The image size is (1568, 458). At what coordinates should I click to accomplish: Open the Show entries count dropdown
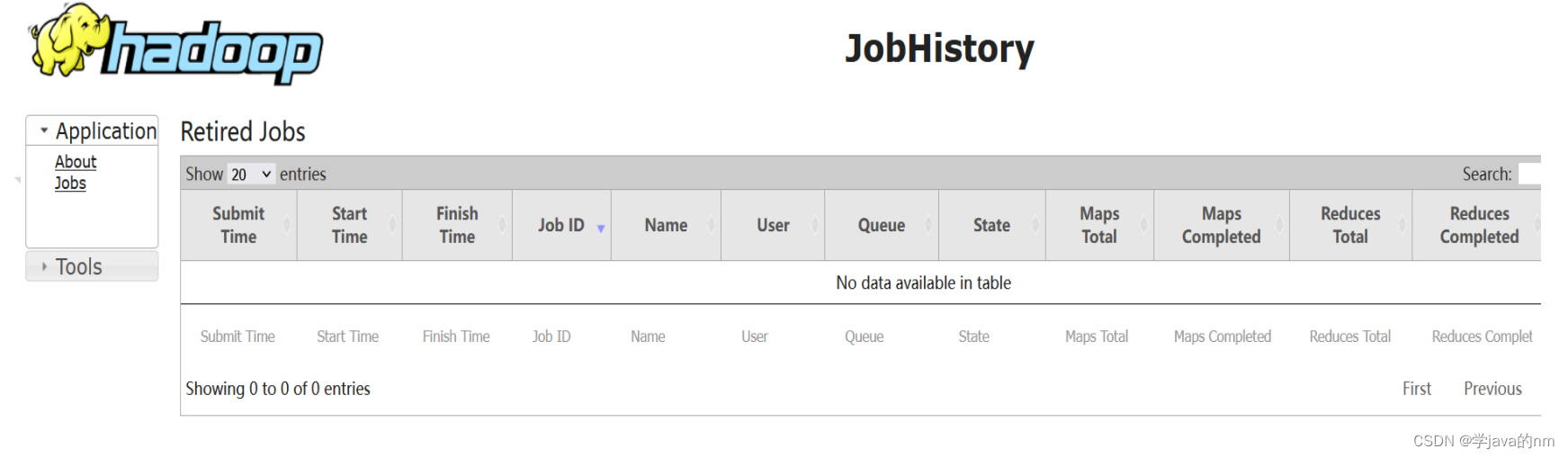tap(251, 174)
